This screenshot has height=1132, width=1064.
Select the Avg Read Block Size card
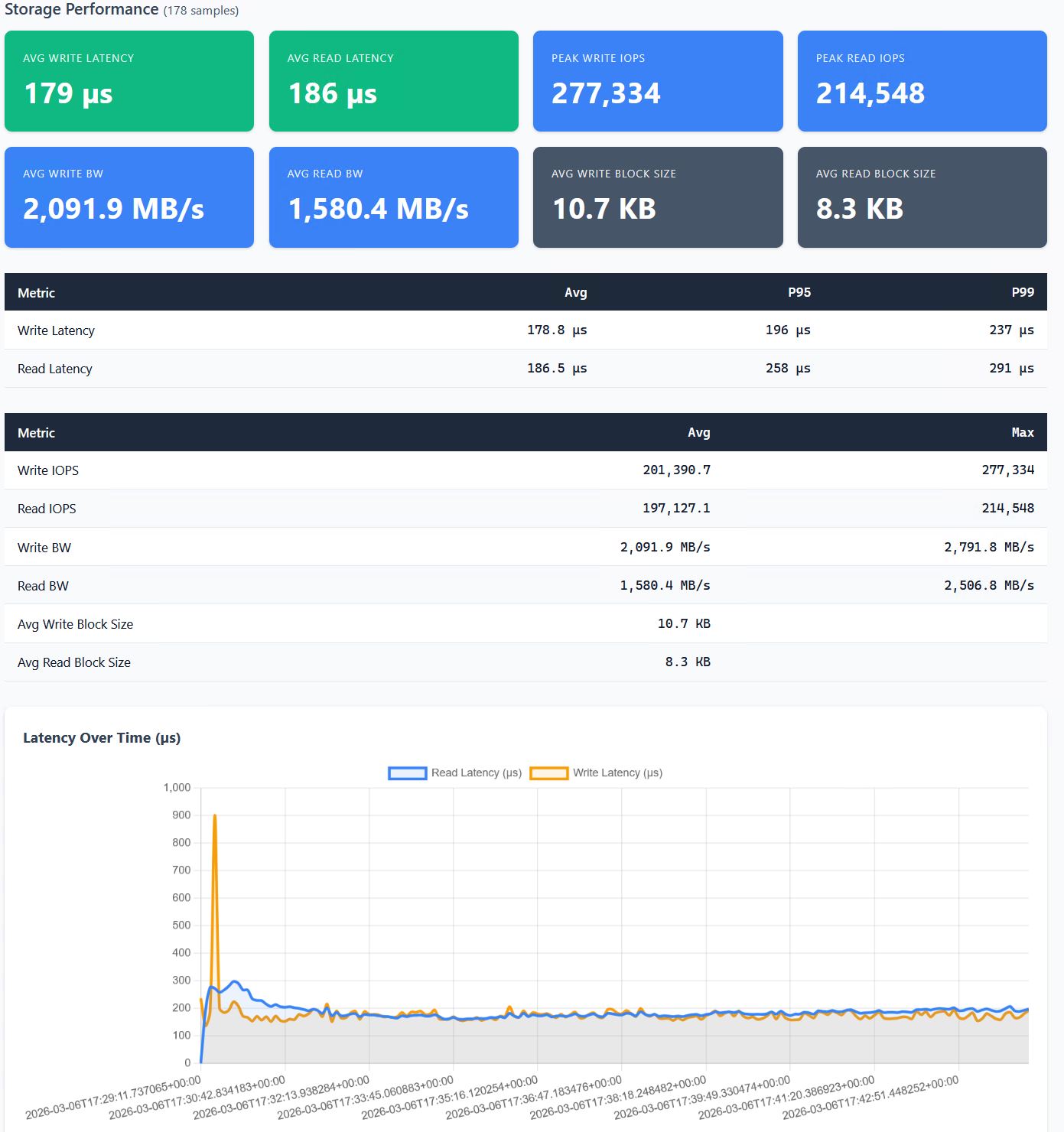coord(922,197)
